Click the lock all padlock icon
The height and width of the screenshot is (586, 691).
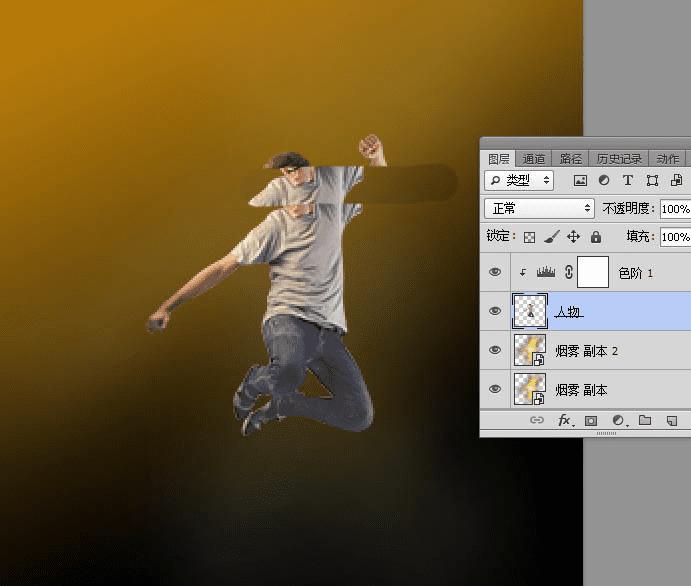(596, 237)
